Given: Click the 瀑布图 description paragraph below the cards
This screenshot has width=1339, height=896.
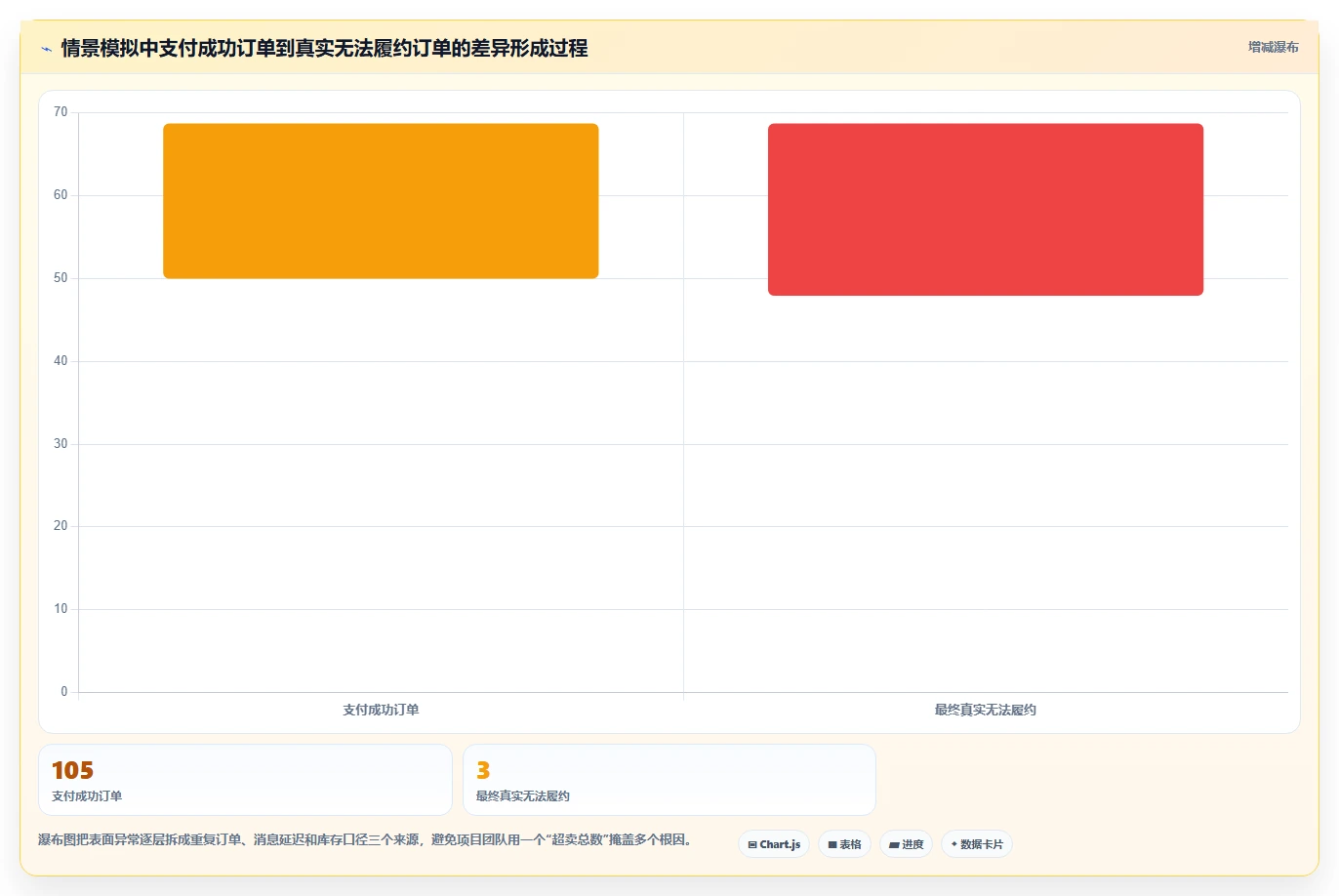Looking at the screenshot, I should click(x=366, y=839).
